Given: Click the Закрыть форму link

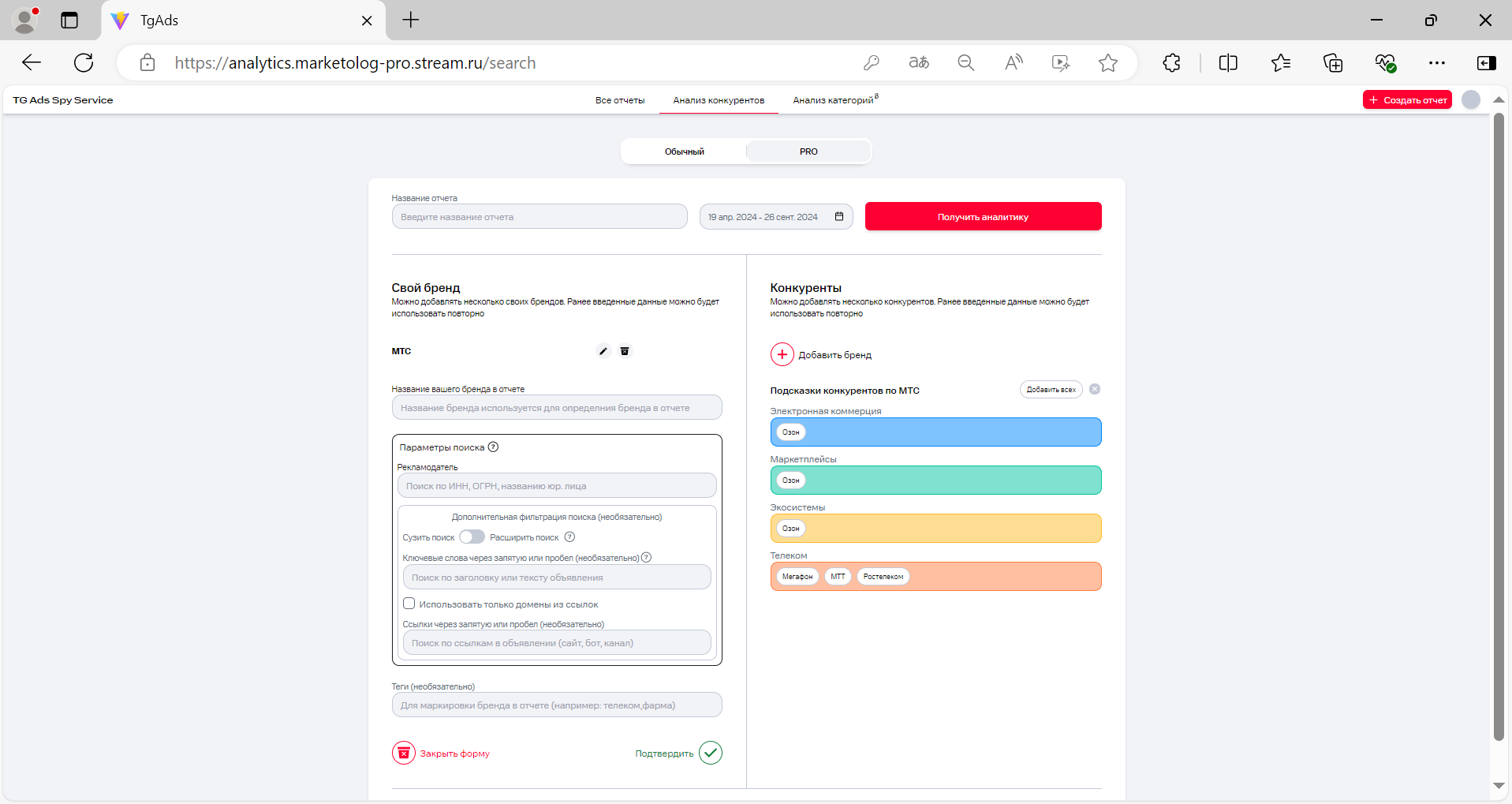Looking at the screenshot, I should click(x=454, y=754).
